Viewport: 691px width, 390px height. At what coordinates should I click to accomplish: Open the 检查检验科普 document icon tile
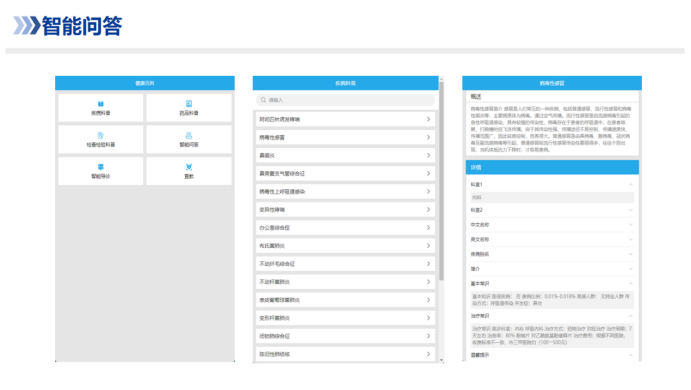100,139
